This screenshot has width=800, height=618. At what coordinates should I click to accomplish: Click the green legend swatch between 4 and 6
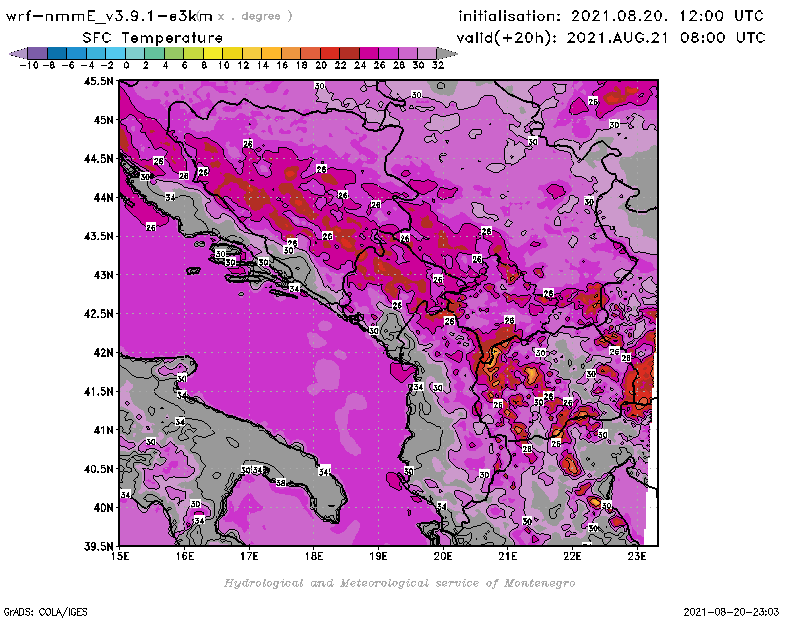coord(174,54)
